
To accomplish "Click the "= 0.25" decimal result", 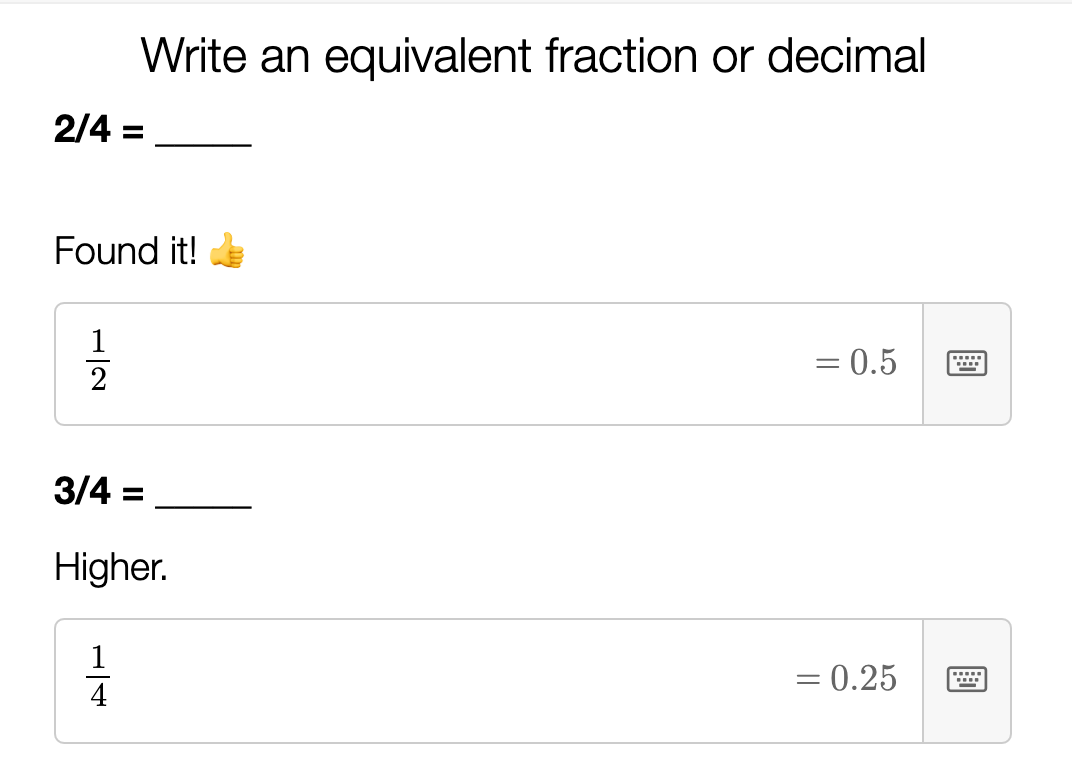I will tap(846, 679).
